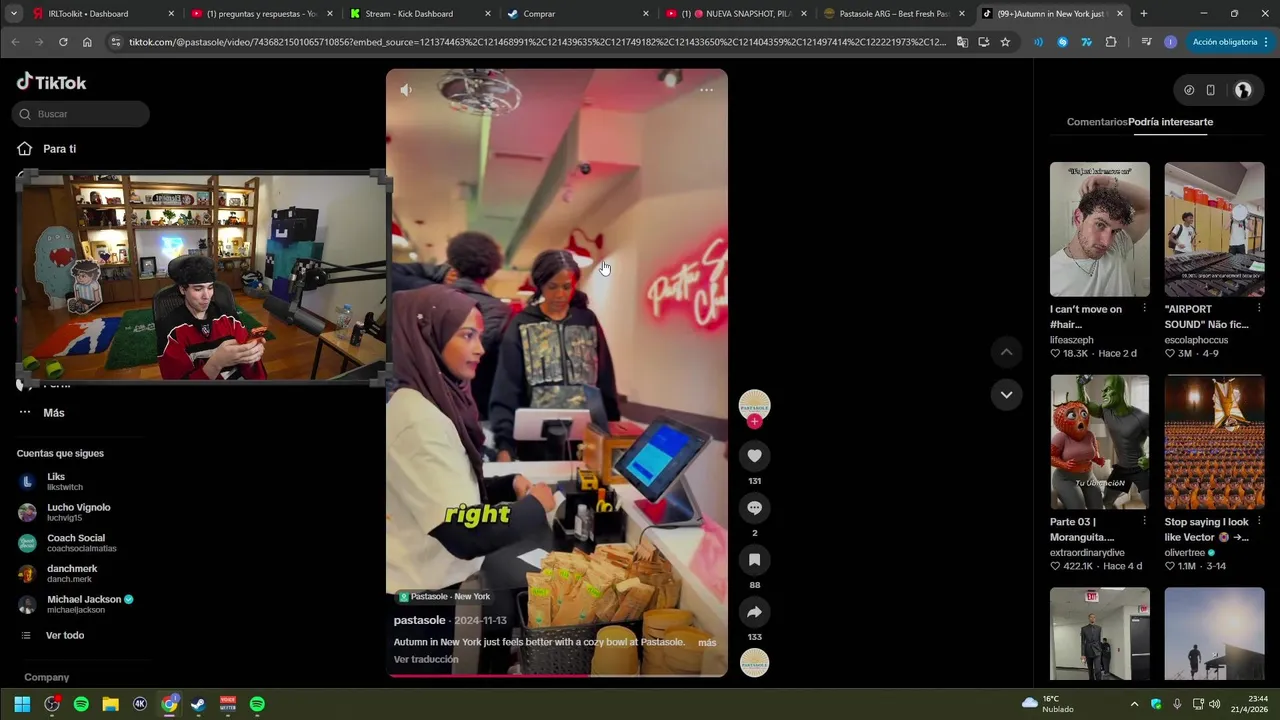Open Steam from the taskbar
Image resolution: width=1280 pixels, height=720 pixels.
198,704
